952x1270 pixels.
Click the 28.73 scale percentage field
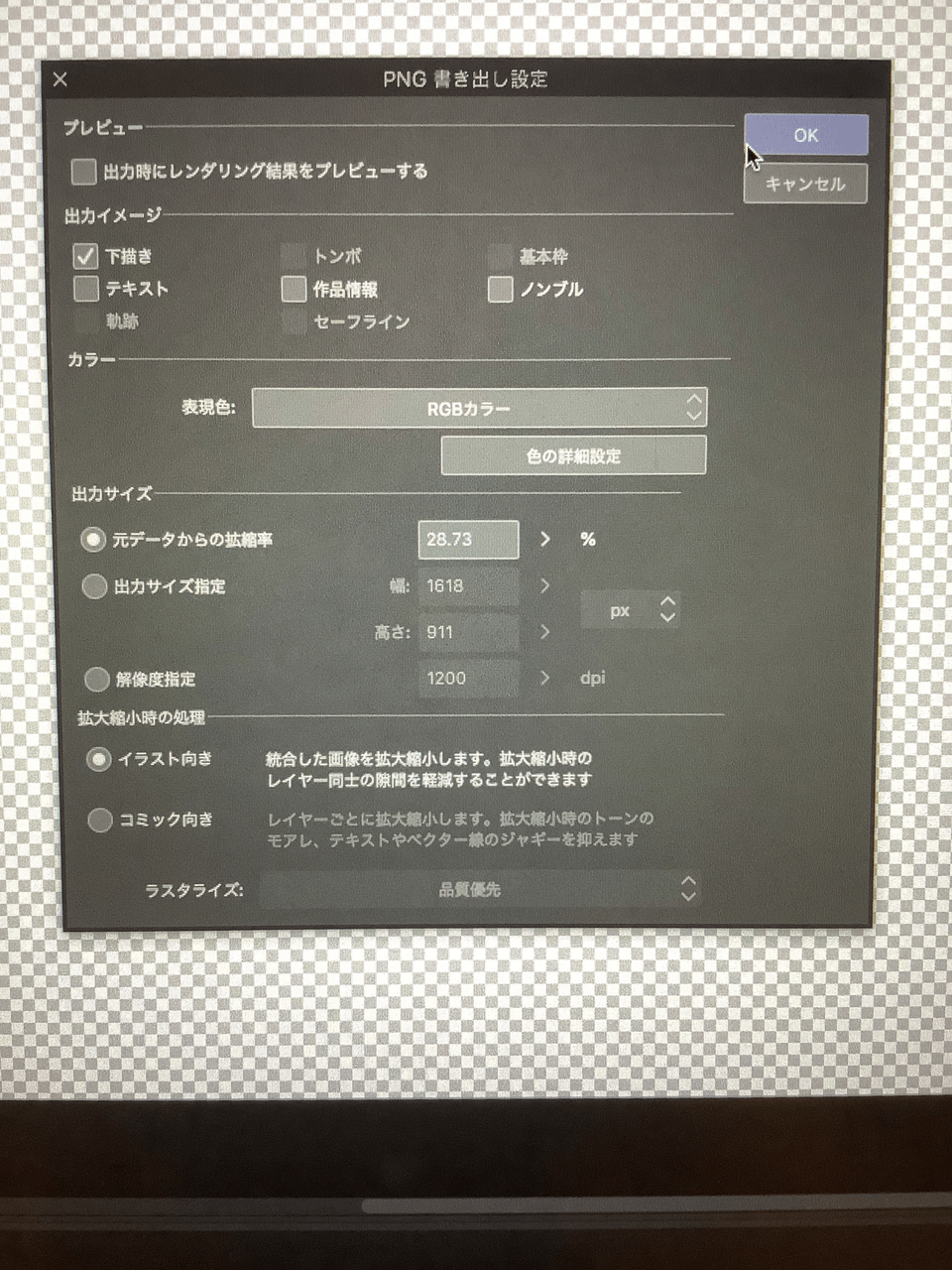468,539
